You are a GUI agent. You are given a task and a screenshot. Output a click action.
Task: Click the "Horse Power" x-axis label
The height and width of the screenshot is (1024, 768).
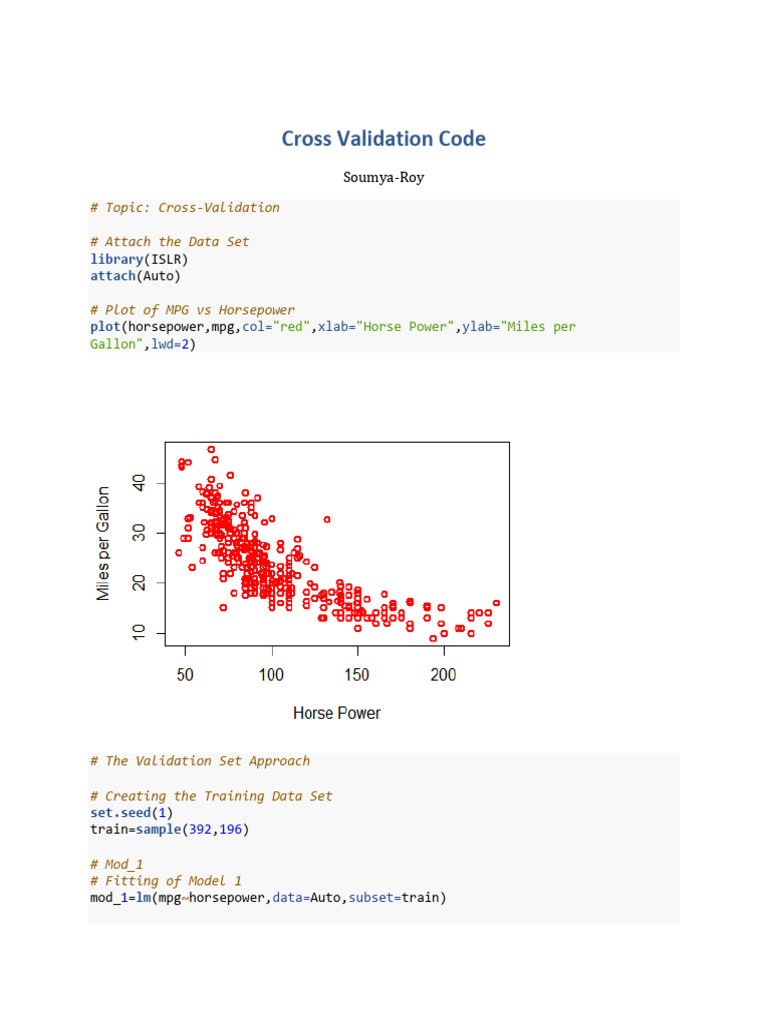[x=336, y=713]
